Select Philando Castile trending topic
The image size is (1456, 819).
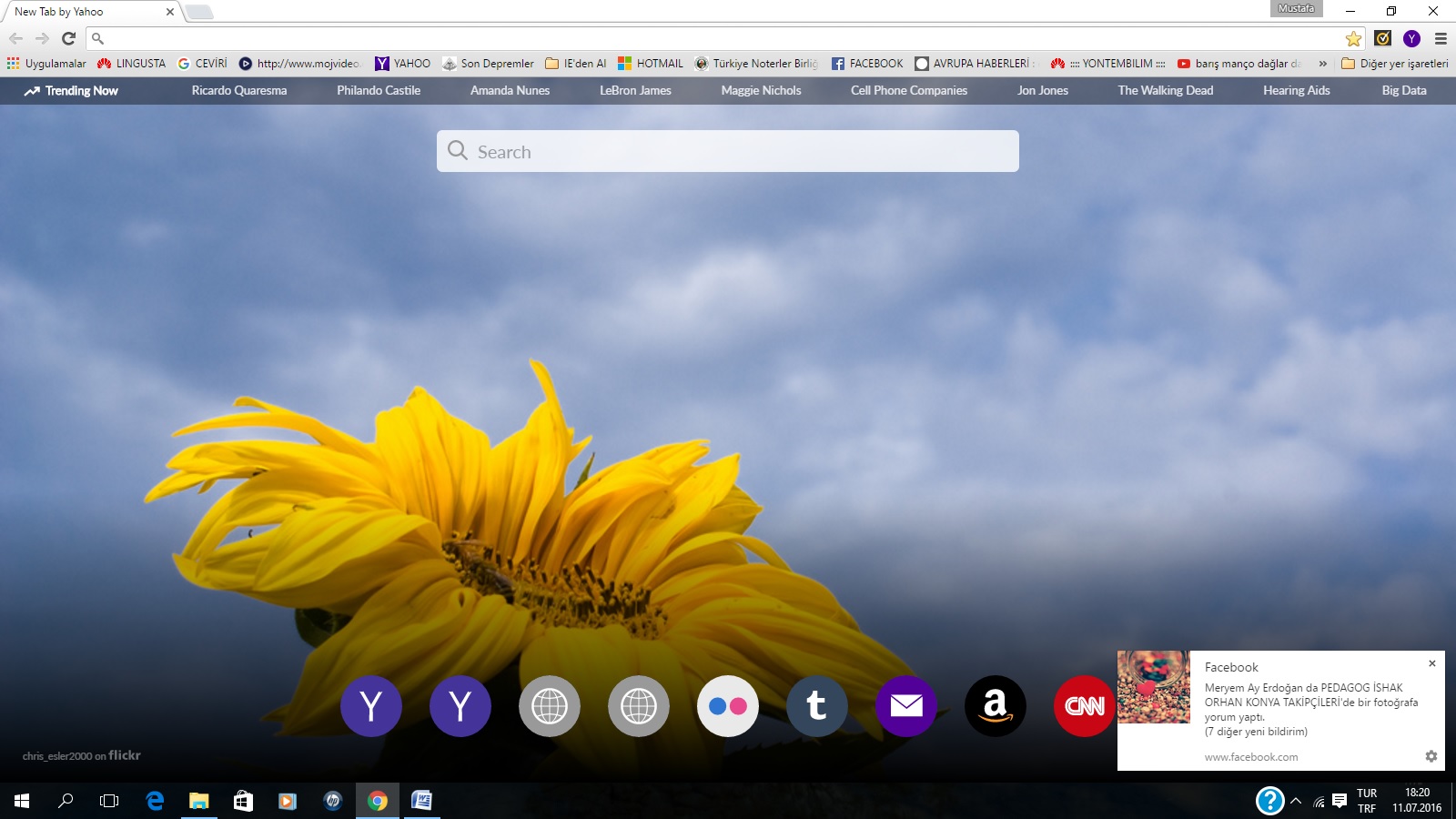pos(379,91)
